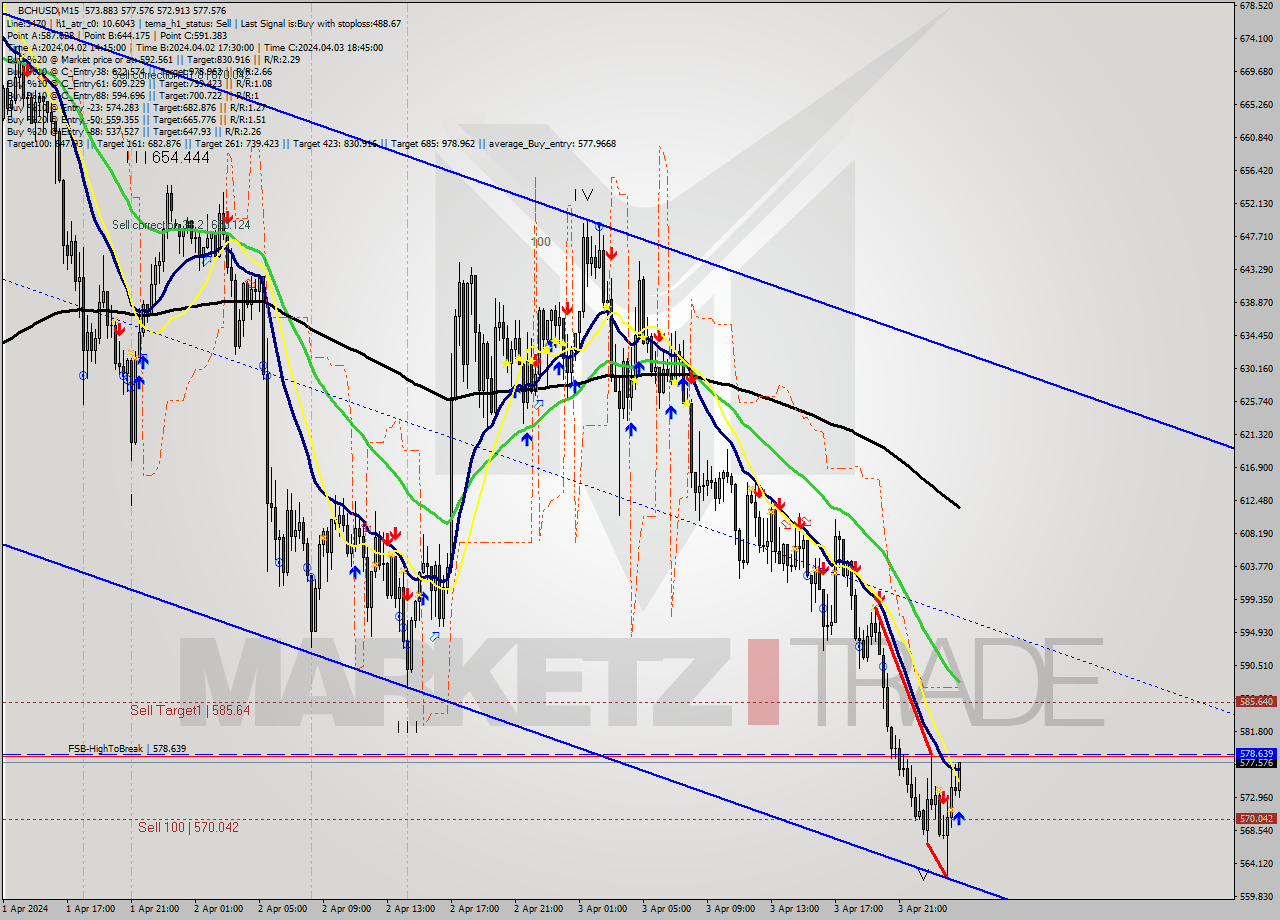Click the red 585.640 price tag
Screen dimensions: 1280x920
[x=1256, y=701]
